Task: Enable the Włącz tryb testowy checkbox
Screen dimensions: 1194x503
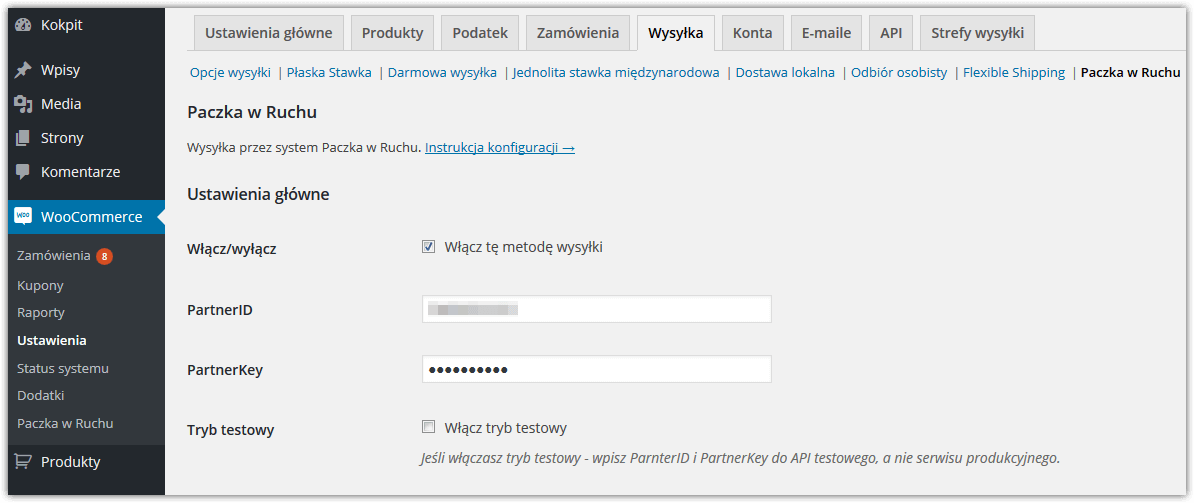Action: tap(429, 427)
